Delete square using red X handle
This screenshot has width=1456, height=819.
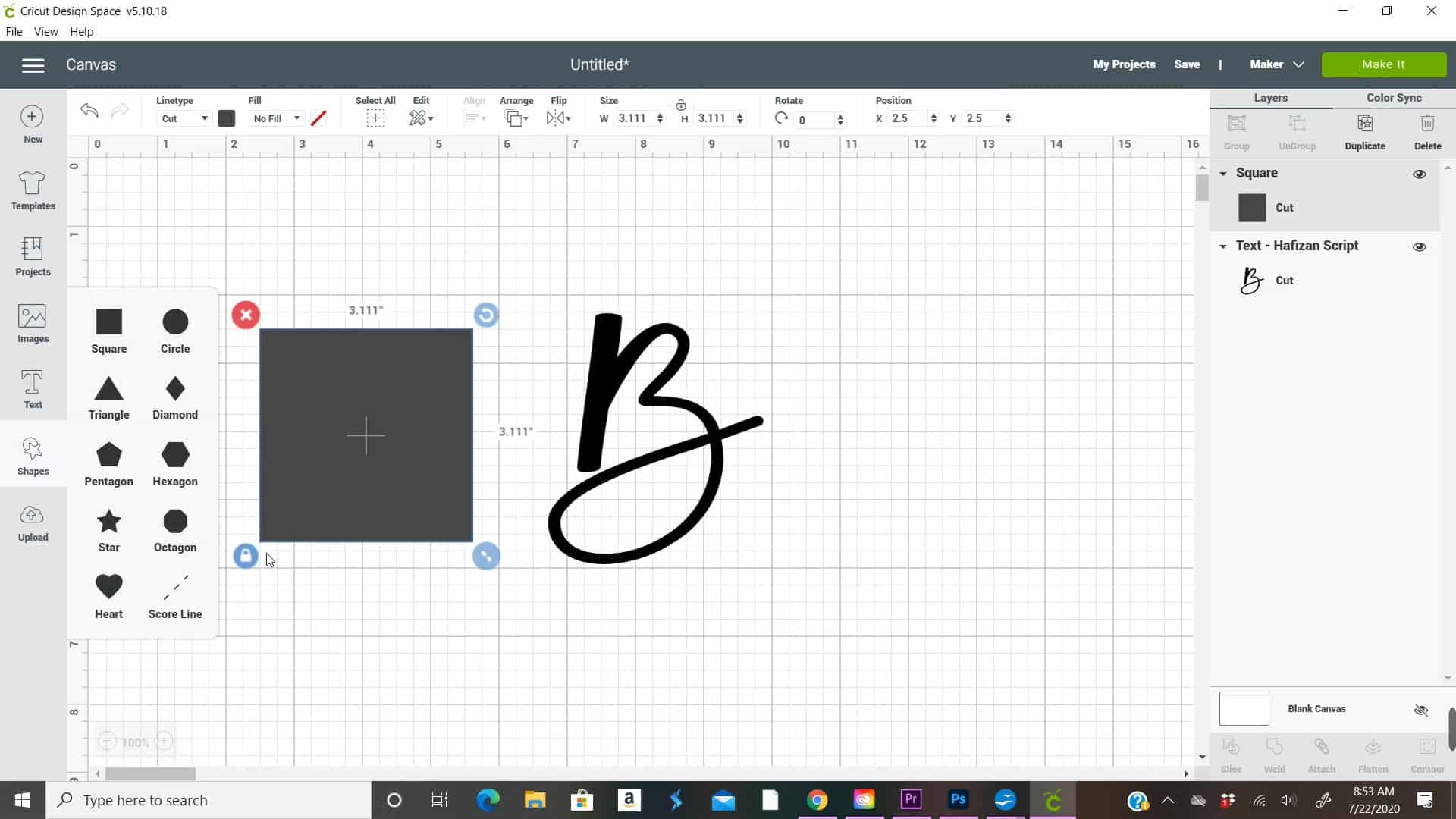246,315
